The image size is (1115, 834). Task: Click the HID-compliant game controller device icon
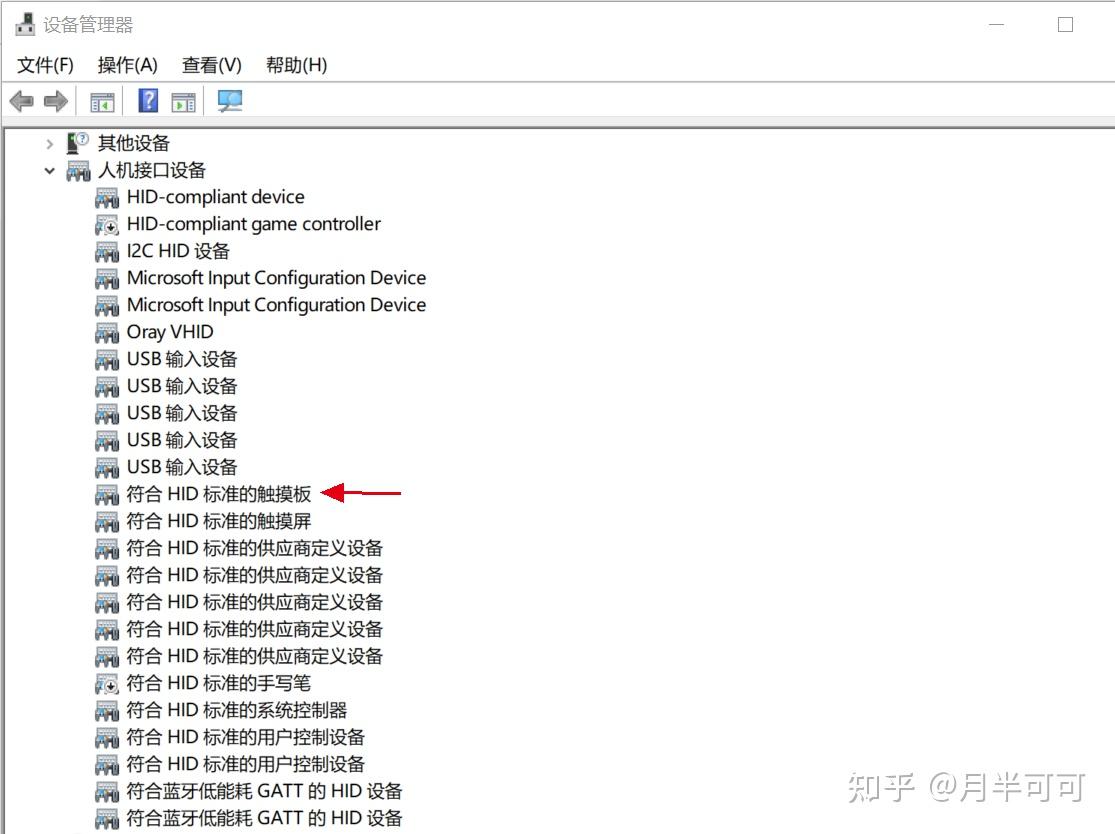(106, 224)
